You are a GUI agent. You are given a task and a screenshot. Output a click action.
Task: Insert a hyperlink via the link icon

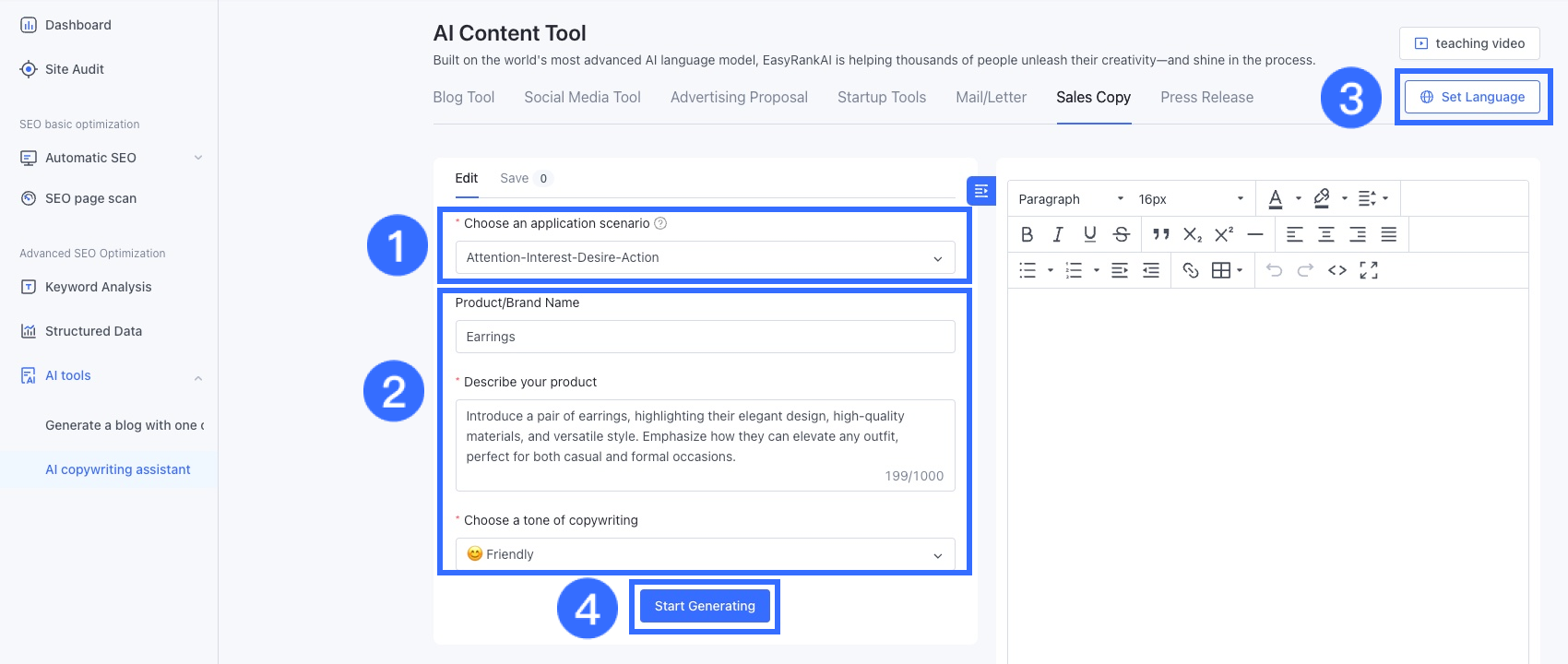coord(1191,270)
